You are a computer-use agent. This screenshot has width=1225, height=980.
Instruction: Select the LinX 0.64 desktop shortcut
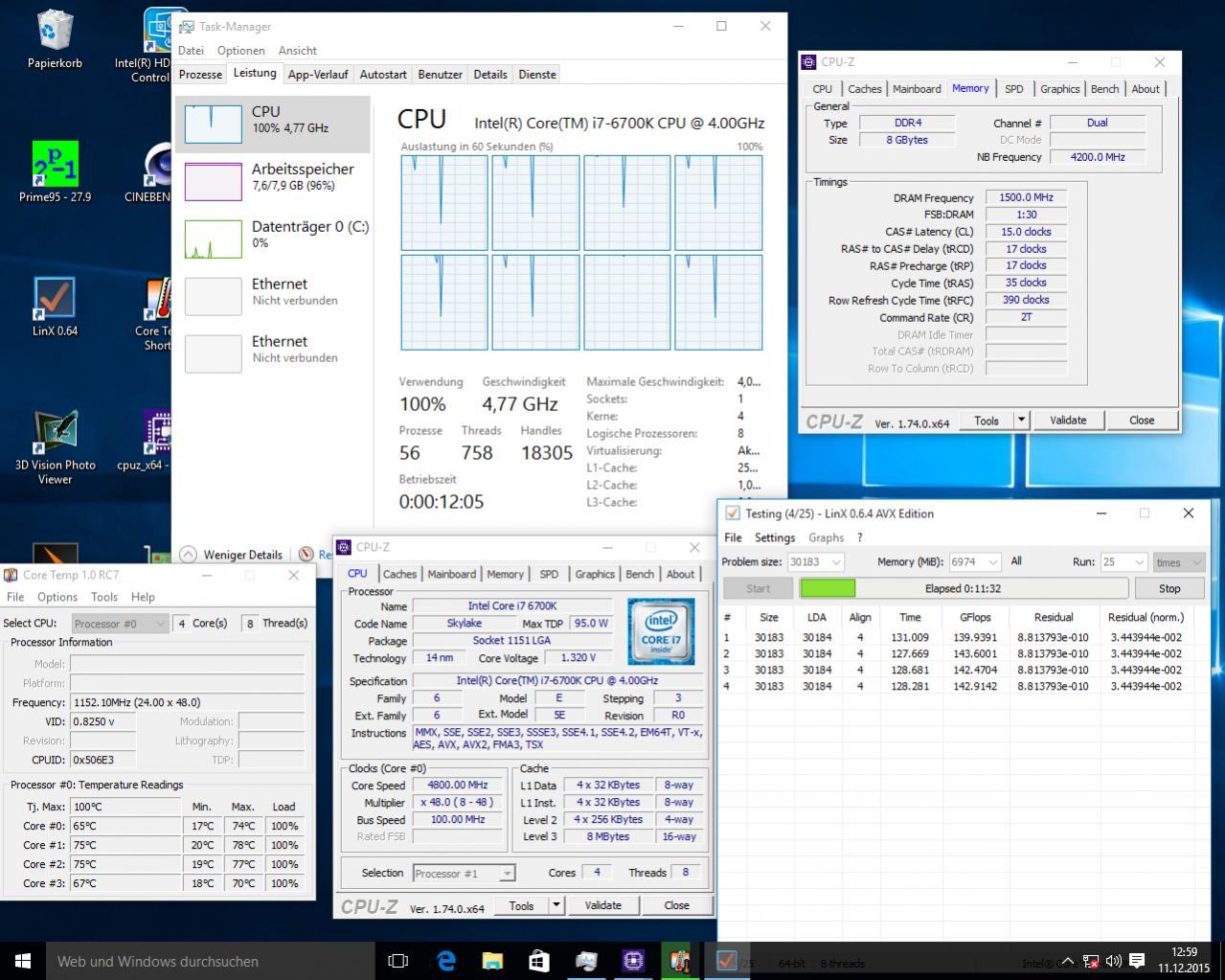click(x=55, y=307)
